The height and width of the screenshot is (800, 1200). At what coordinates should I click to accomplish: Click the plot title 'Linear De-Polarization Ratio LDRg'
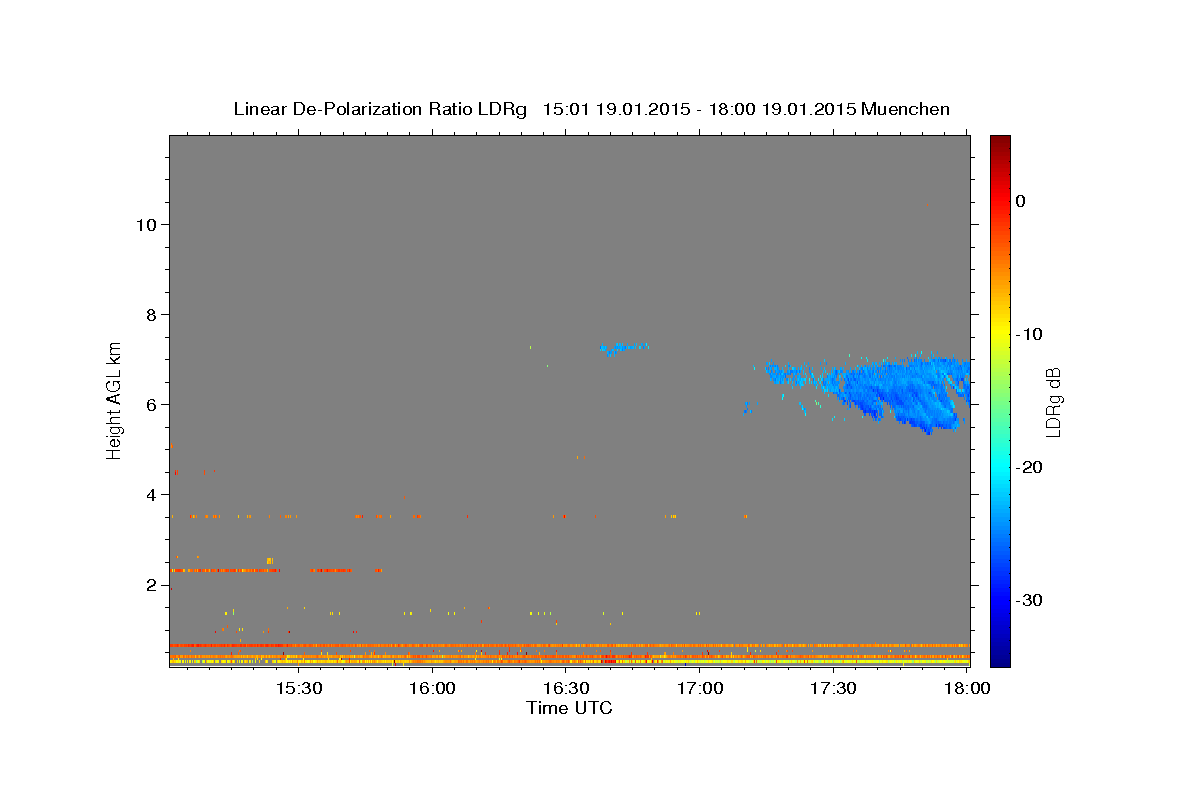click(380, 109)
